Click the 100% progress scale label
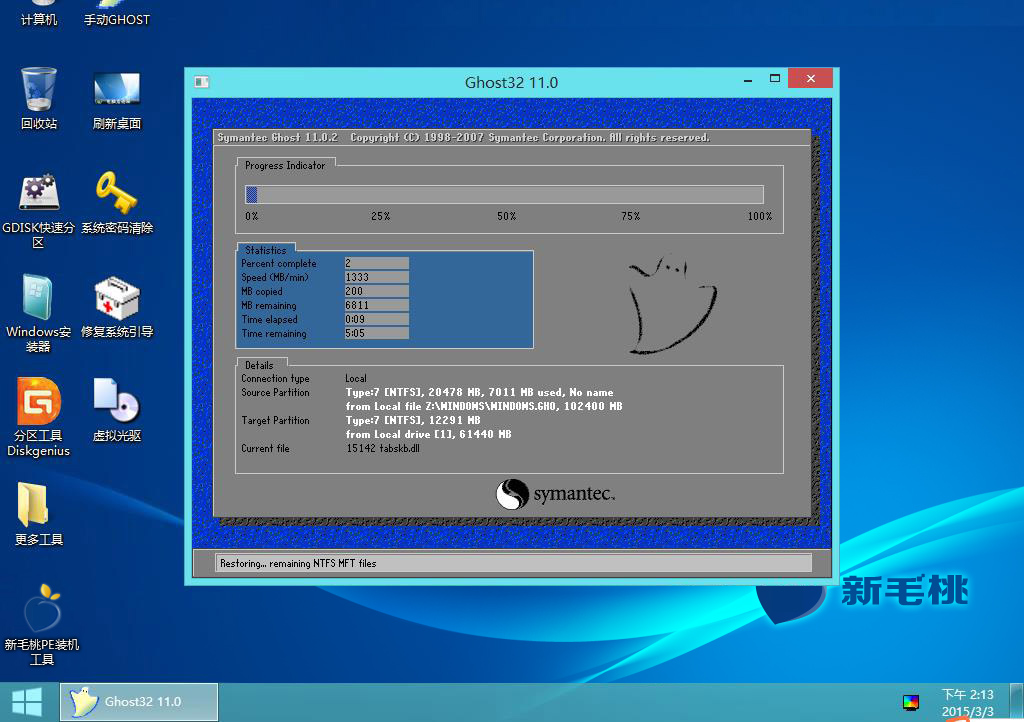 760,216
